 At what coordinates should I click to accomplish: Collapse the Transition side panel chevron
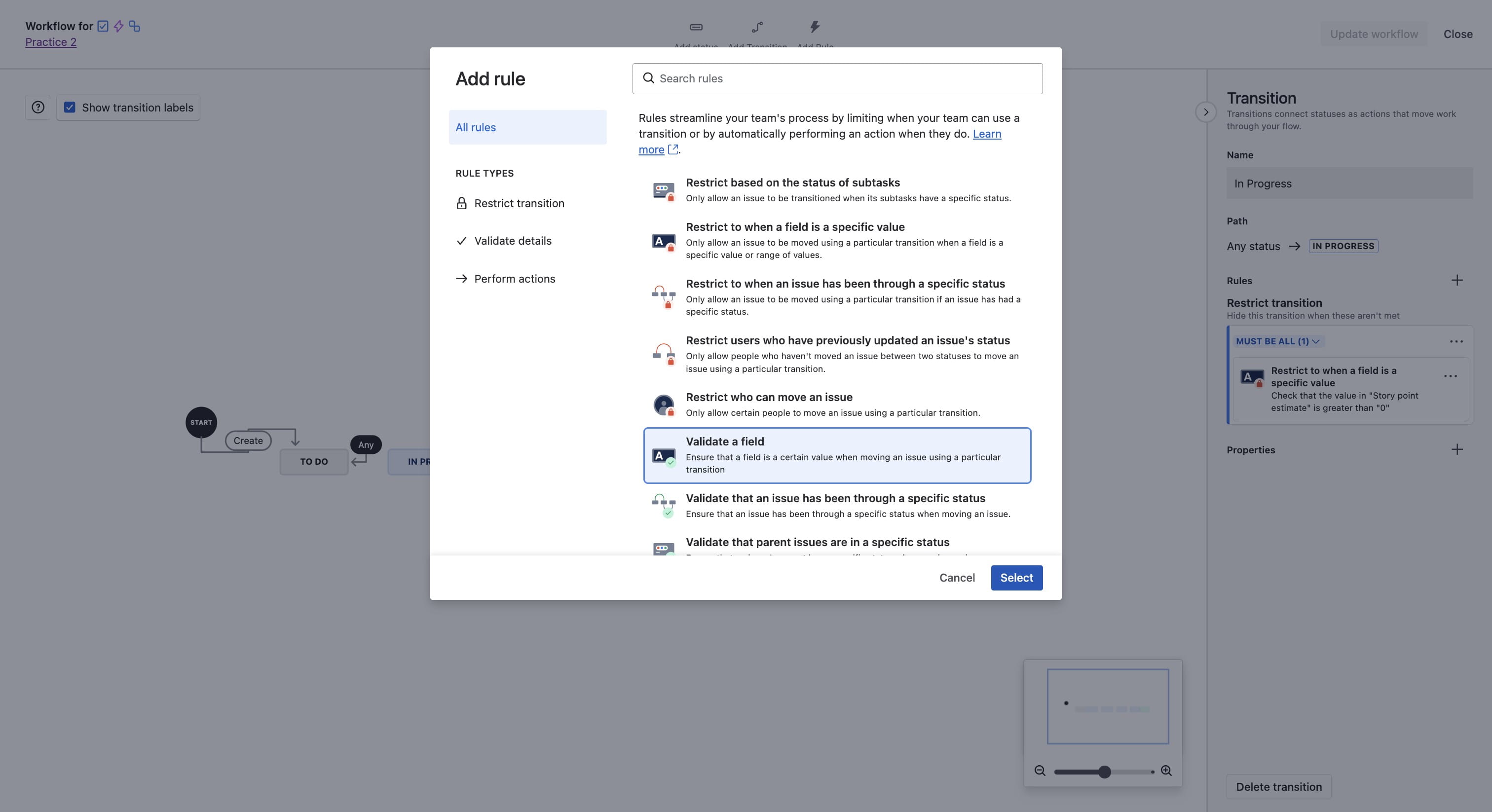1206,112
